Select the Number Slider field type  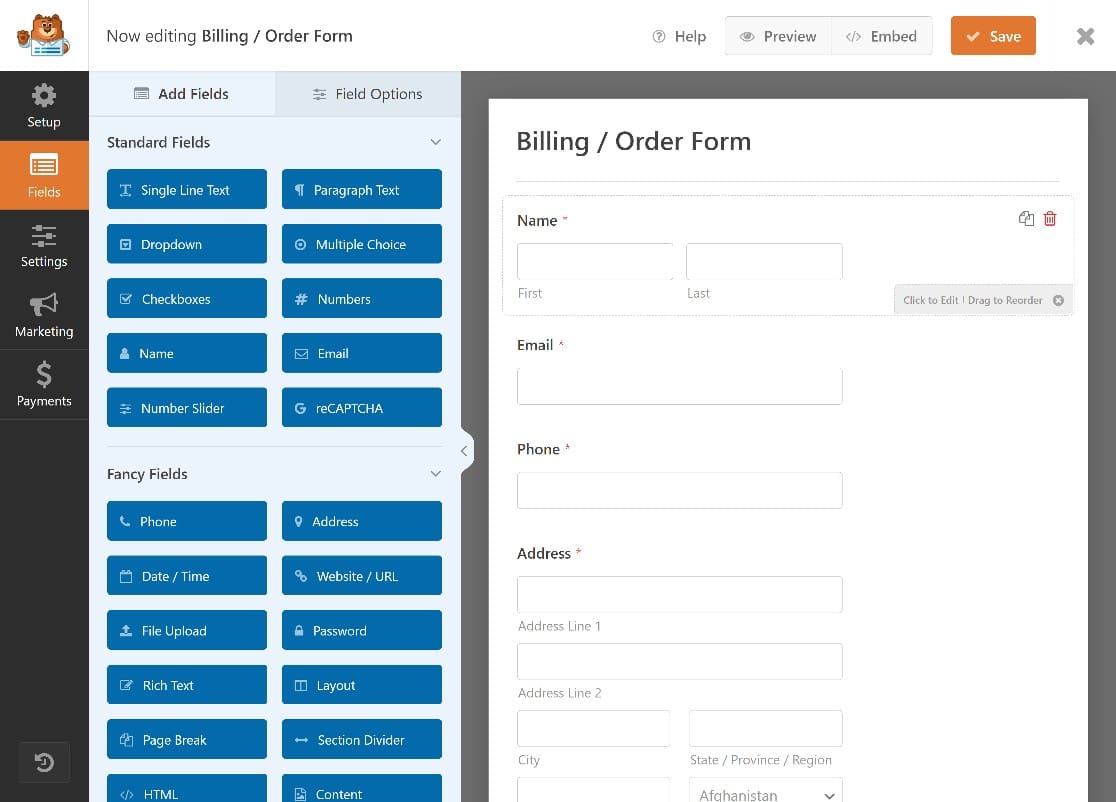coord(186,407)
